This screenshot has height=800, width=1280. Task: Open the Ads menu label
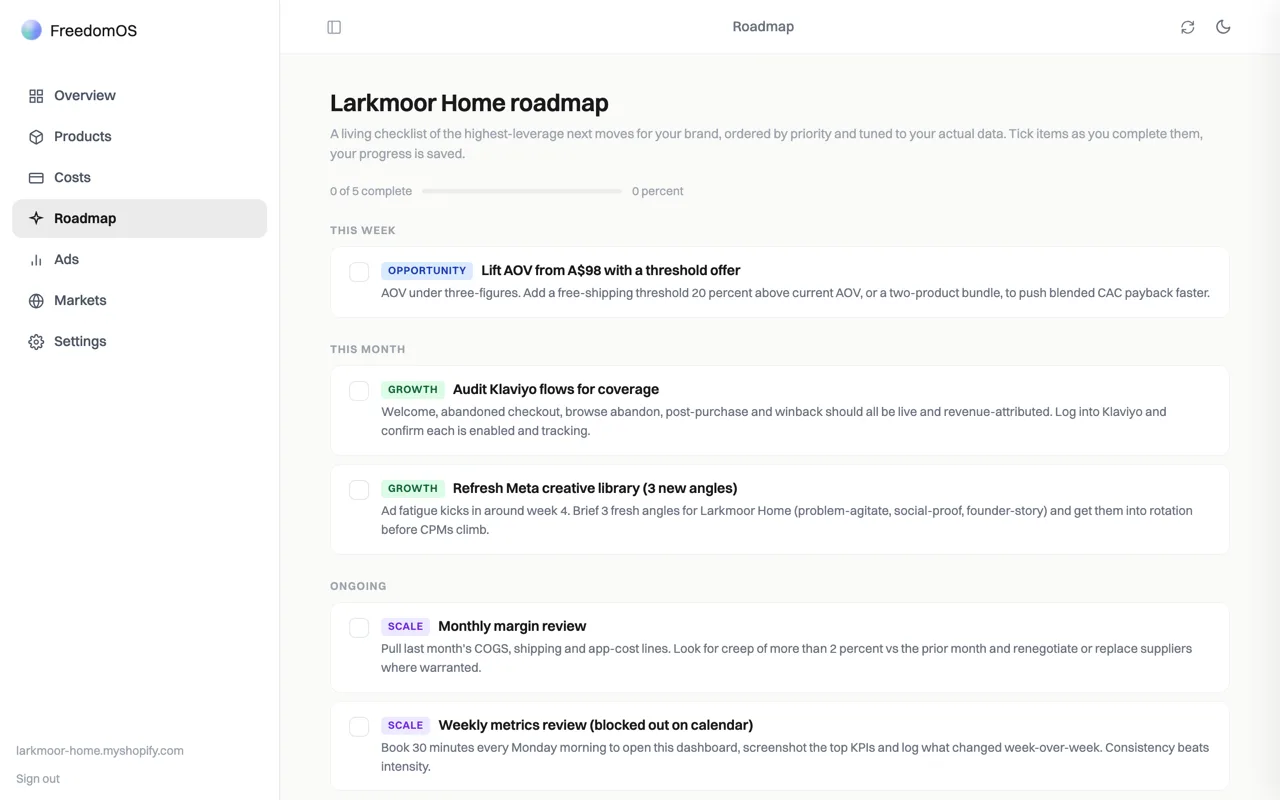(66, 260)
